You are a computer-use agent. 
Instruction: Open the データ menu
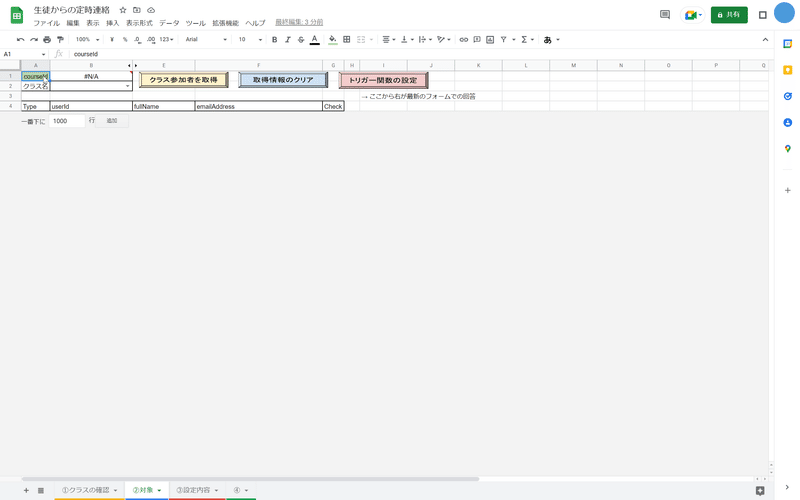[169, 23]
